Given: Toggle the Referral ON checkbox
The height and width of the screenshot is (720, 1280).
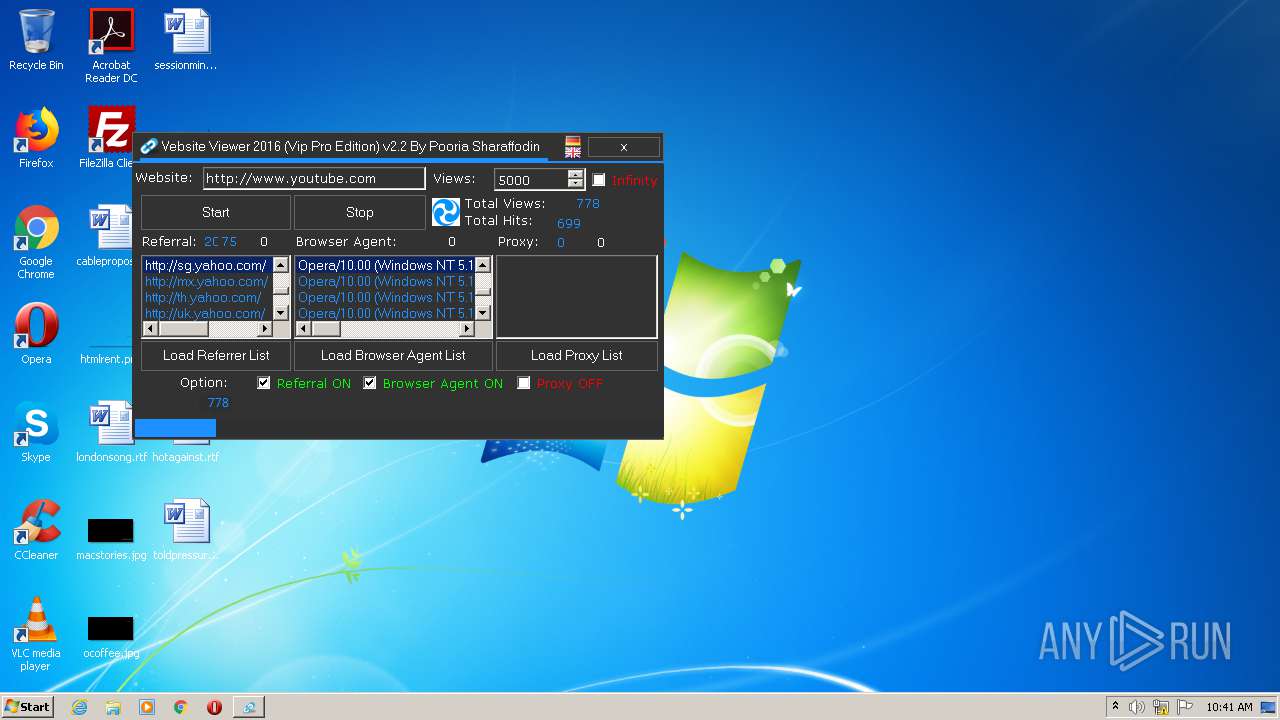Looking at the screenshot, I should [264, 383].
